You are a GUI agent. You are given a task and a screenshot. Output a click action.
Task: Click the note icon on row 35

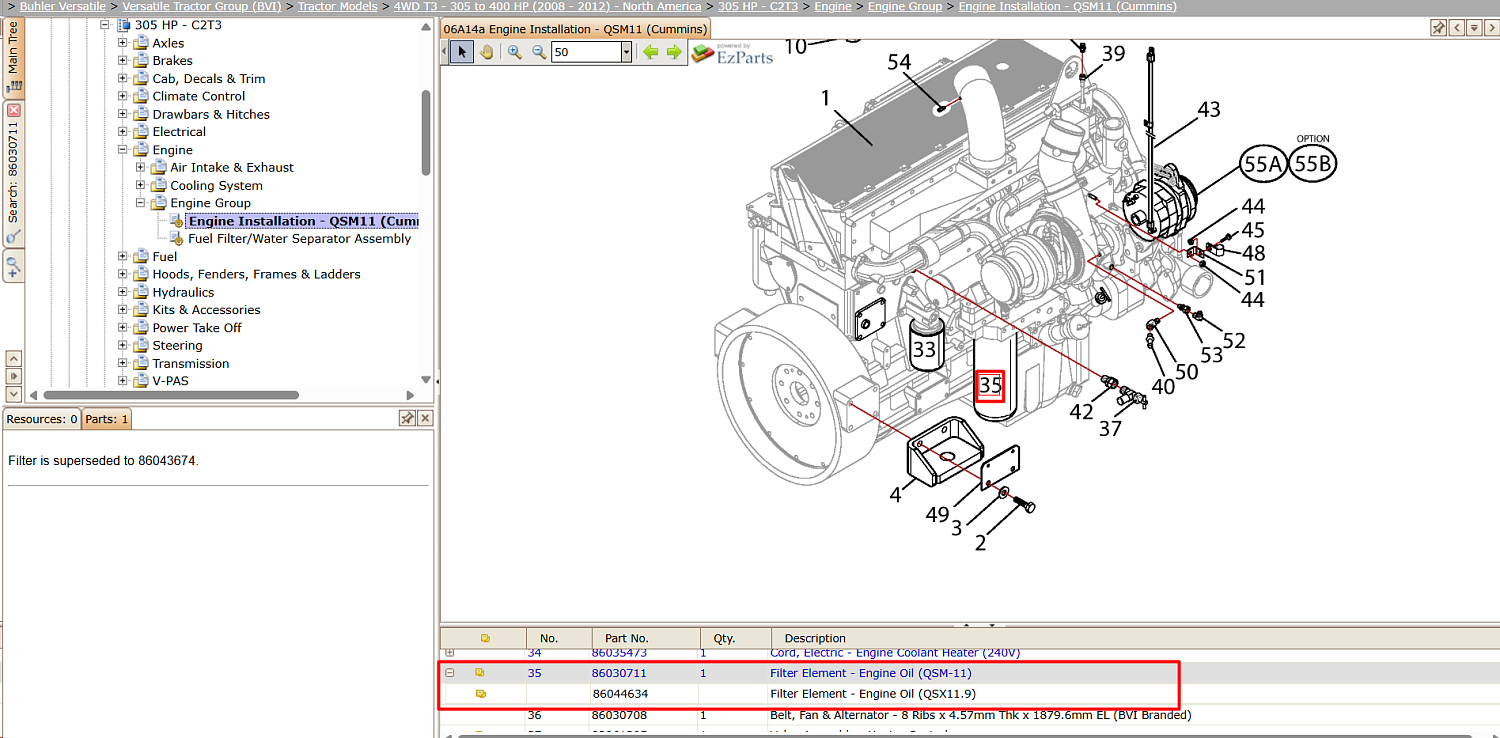point(480,673)
